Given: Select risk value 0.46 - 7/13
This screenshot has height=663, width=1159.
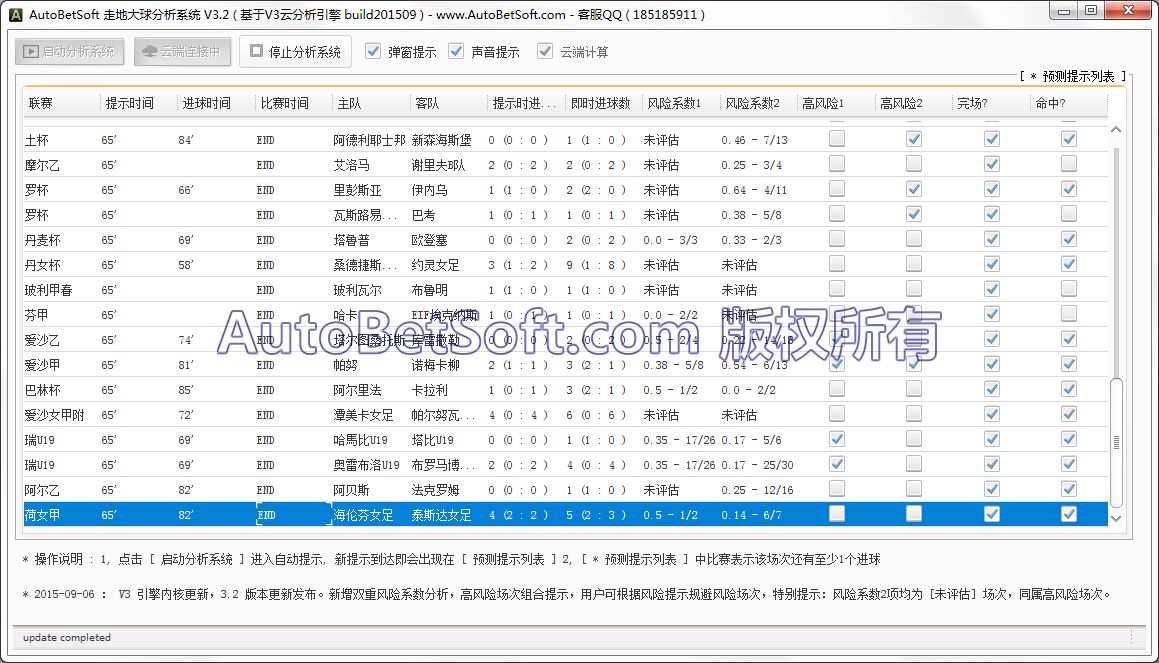Looking at the screenshot, I should pos(755,140).
